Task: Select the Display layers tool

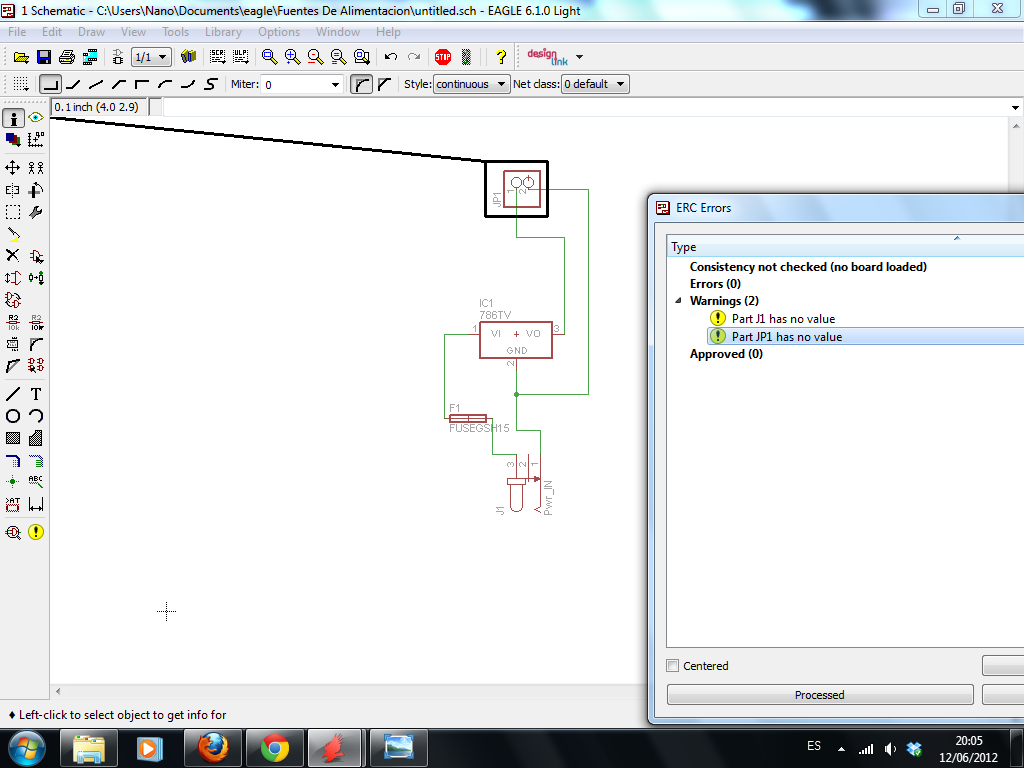Action: [12, 140]
